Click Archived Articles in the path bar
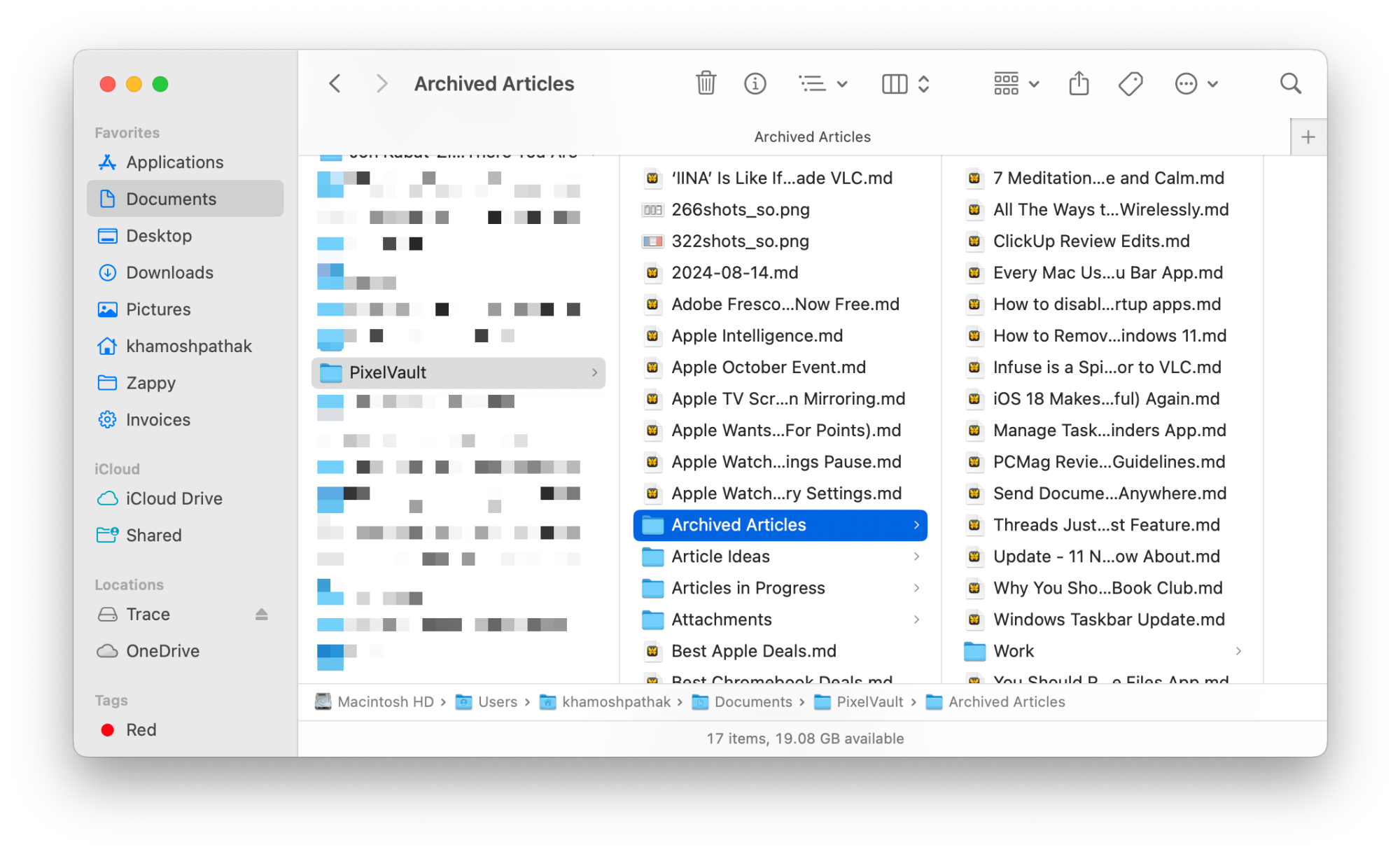This screenshot has width=1400, height=854. click(996, 701)
